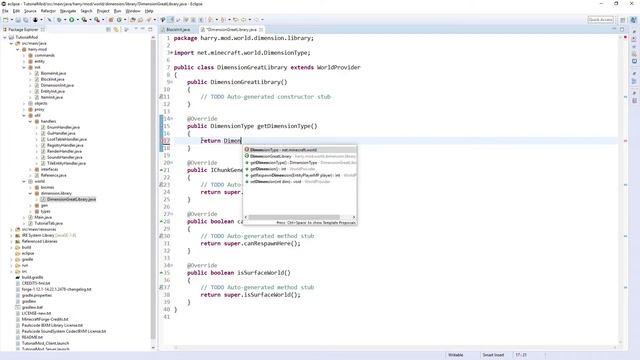Collapse the handlers package
Image resolution: width=640 pixels, height=360 pixels.
(30, 121)
